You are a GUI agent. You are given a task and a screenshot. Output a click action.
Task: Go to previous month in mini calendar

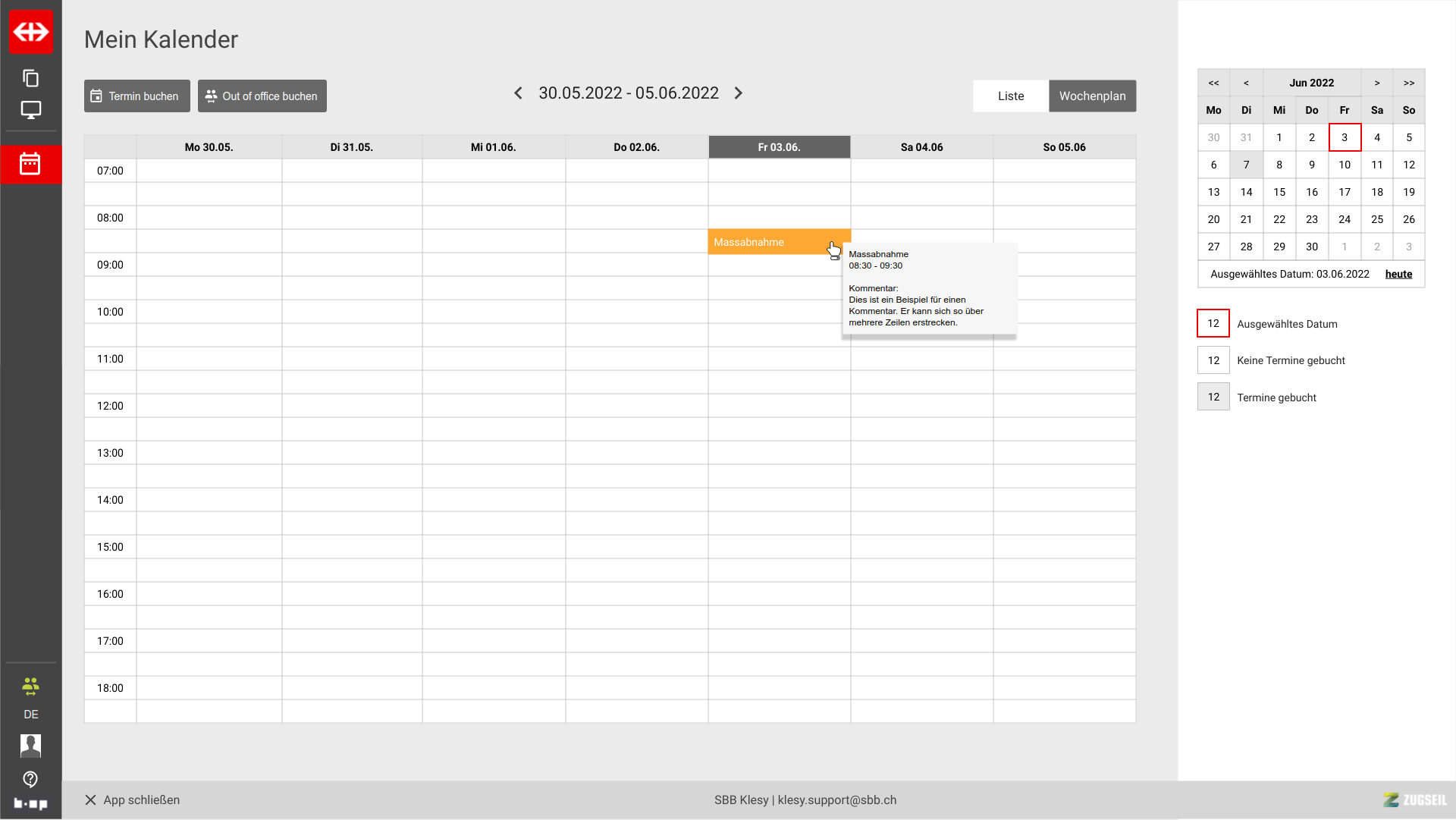(1246, 83)
